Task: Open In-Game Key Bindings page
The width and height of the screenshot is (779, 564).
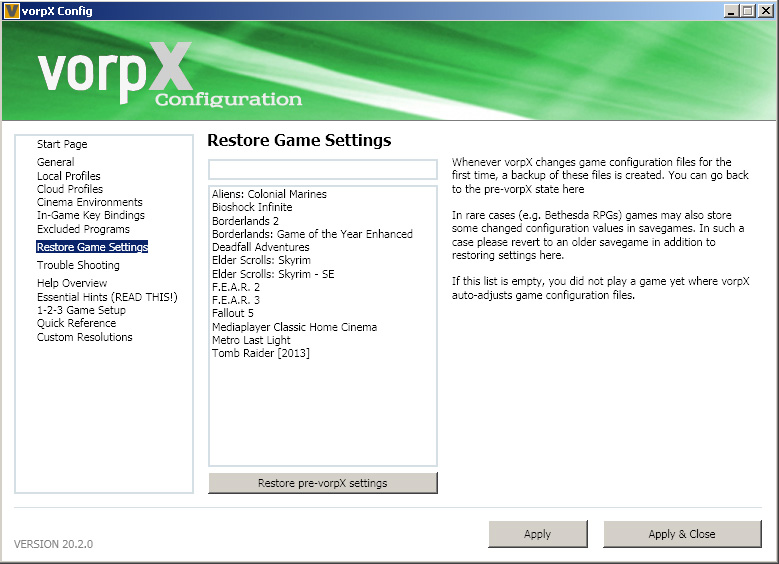Action: (91, 215)
